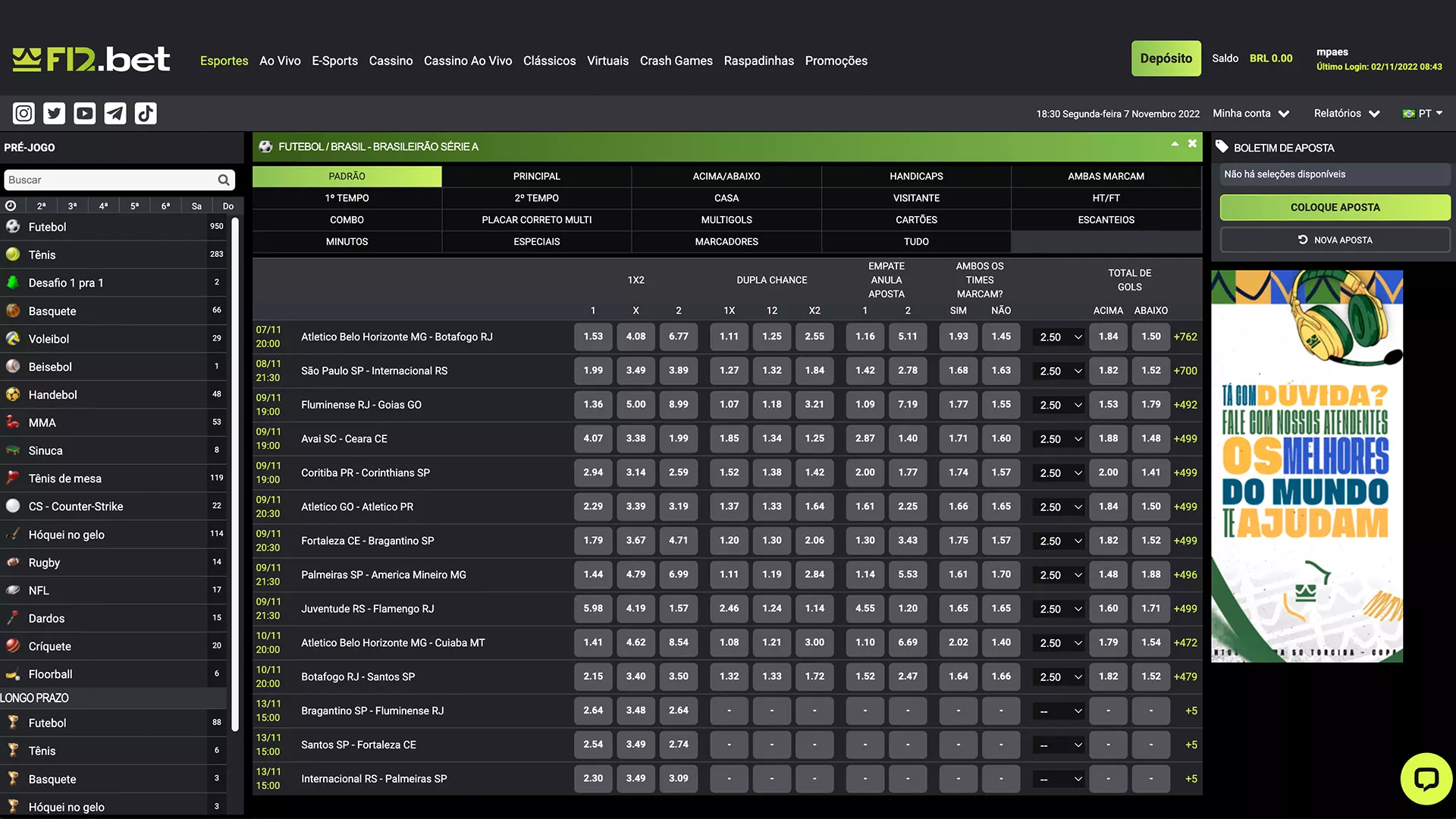Open the PT language selector
Image resolution: width=1456 pixels, height=819 pixels.
pos(1423,114)
